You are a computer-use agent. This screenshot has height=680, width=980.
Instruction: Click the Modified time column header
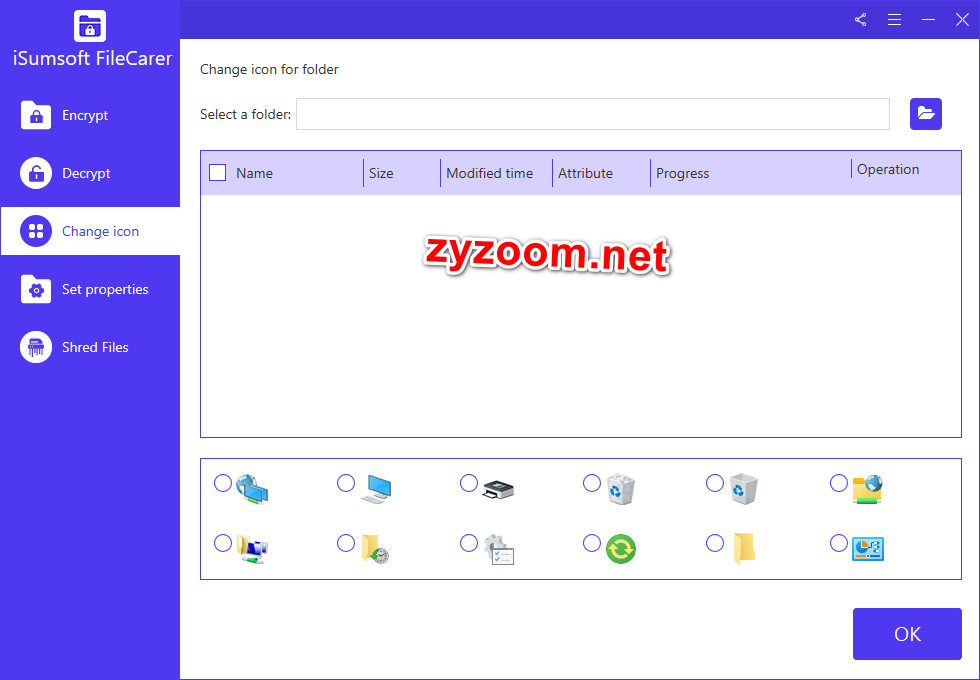[489, 173]
